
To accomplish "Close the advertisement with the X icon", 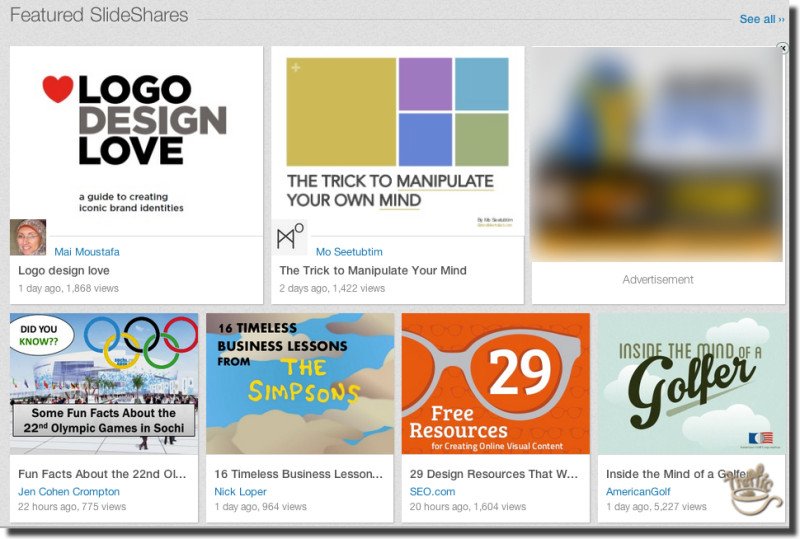I will coord(783,48).
